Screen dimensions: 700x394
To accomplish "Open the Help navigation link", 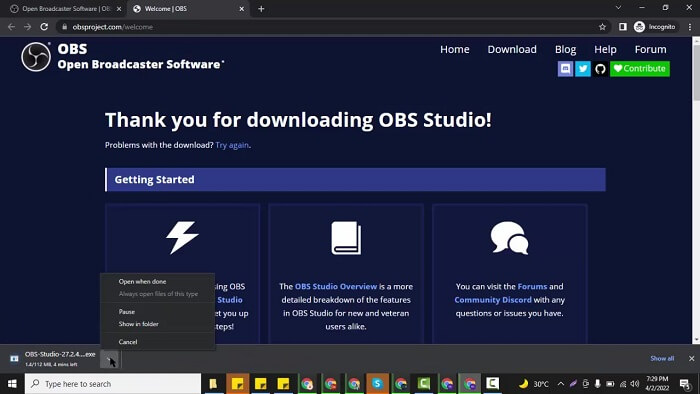I will 605,50.
